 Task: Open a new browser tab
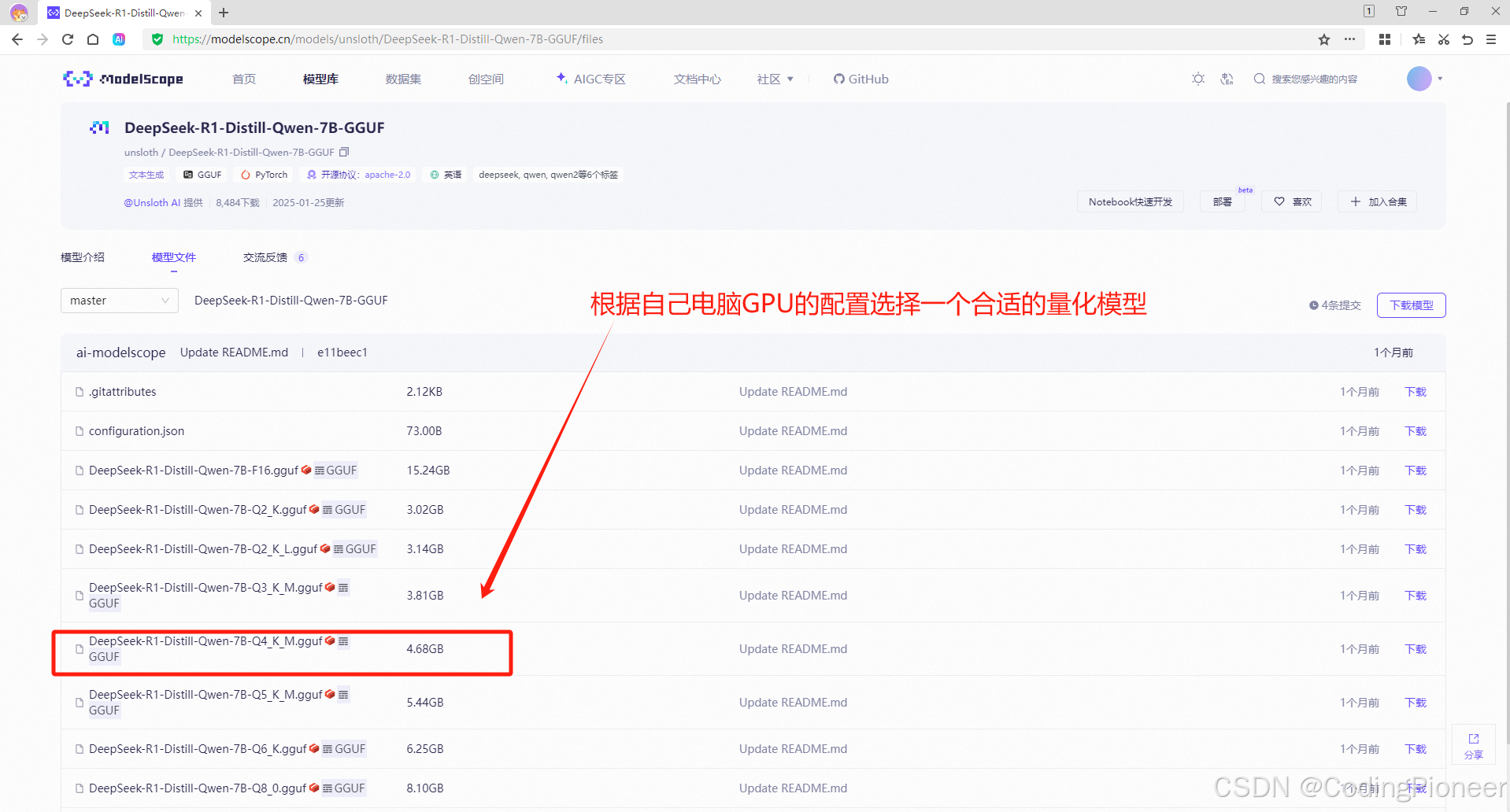[224, 13]
